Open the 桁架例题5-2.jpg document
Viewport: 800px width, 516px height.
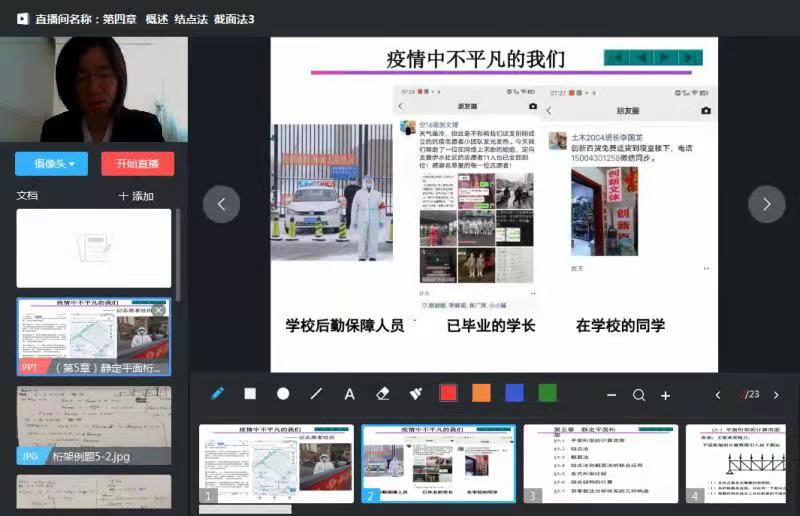[x=93, y=426]
